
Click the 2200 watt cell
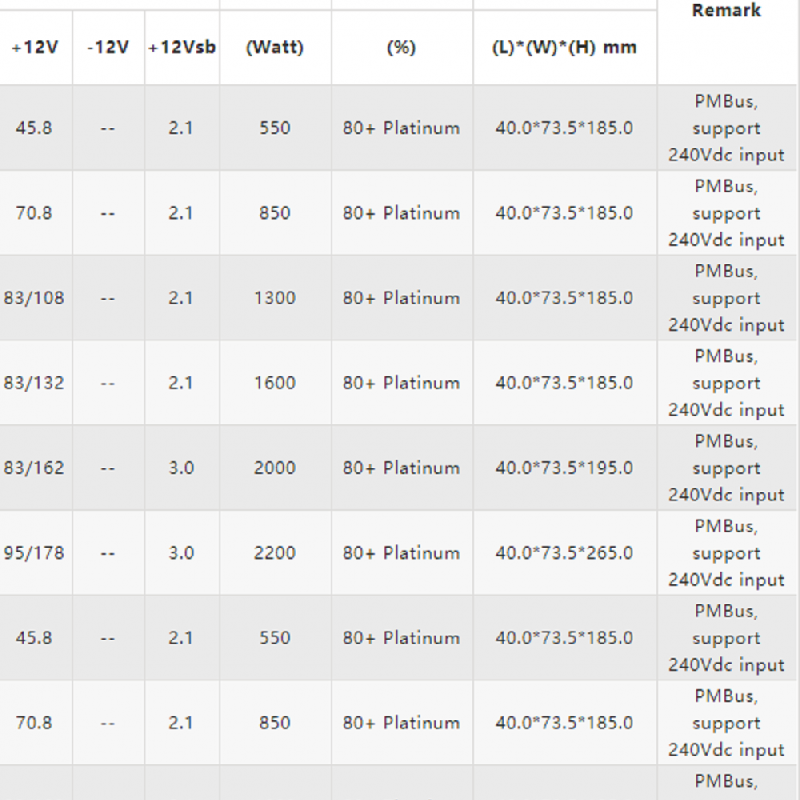274,553
